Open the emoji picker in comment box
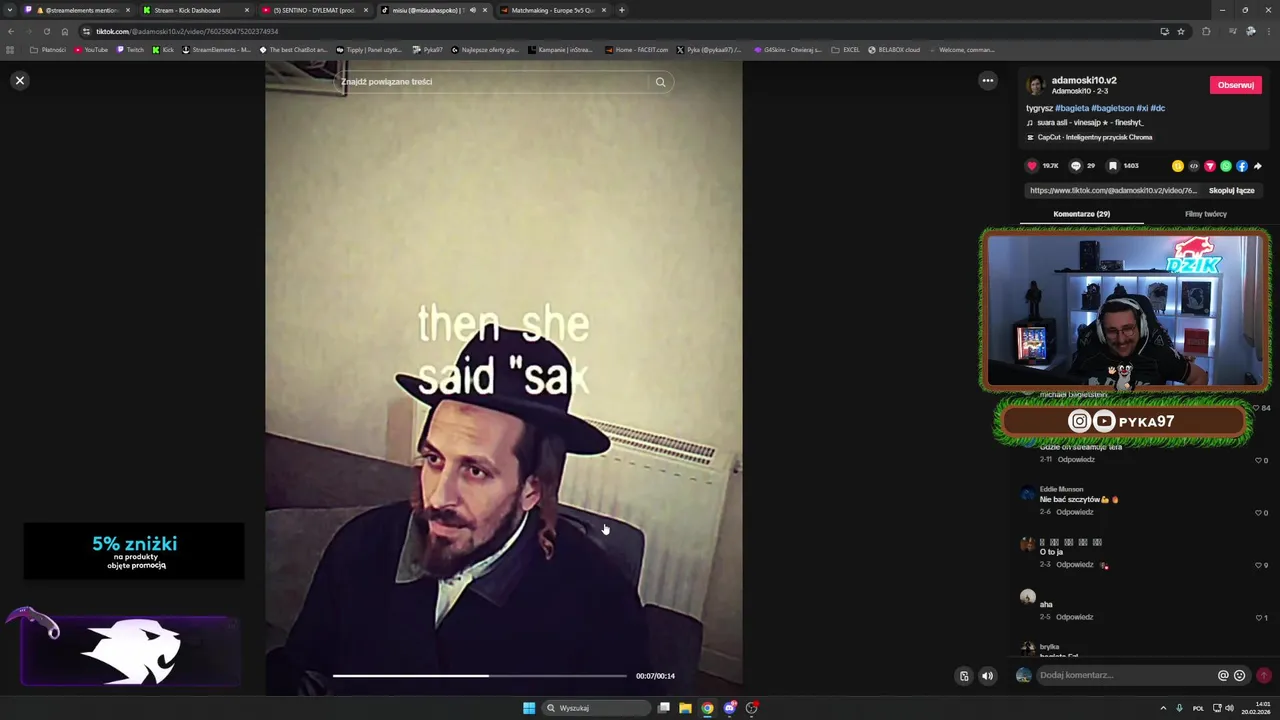Viewport: 1280px width, 720px height. tap(1240, 676)
